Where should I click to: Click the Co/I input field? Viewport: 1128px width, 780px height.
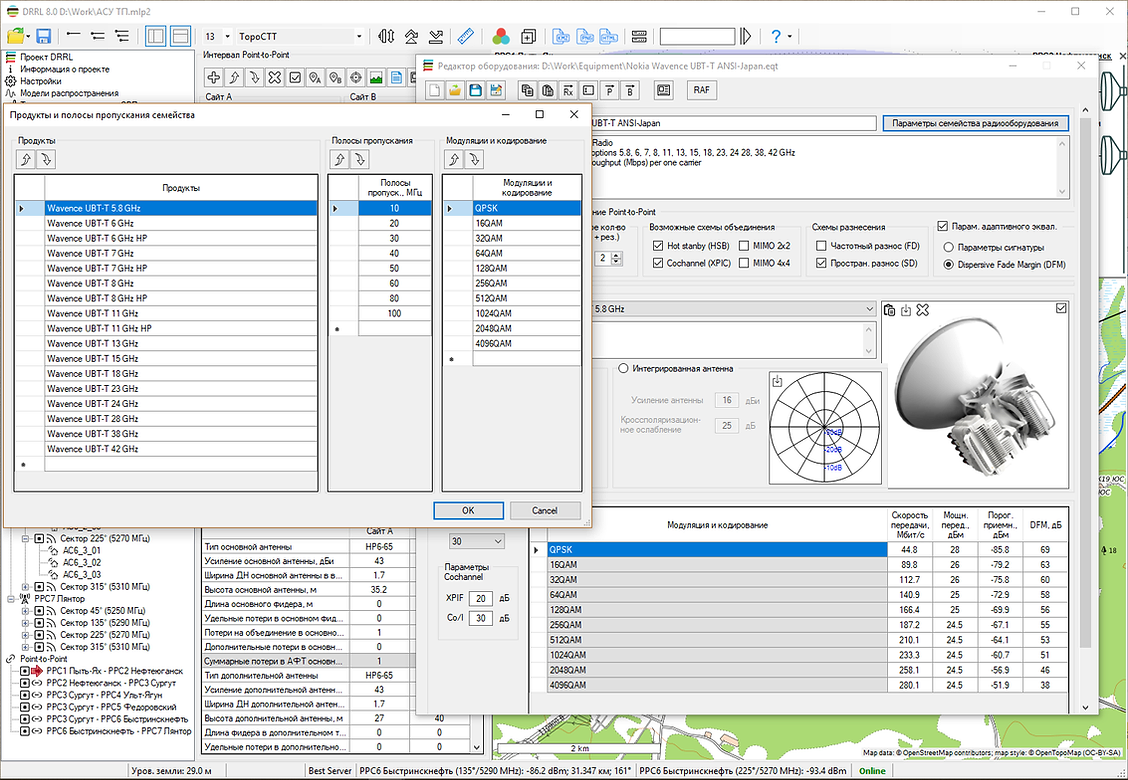click(x=481, y=618)
